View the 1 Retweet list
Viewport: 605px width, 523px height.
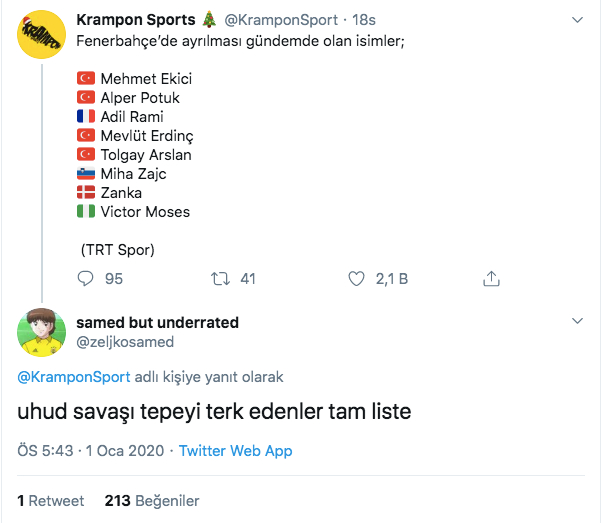point(51,500)
